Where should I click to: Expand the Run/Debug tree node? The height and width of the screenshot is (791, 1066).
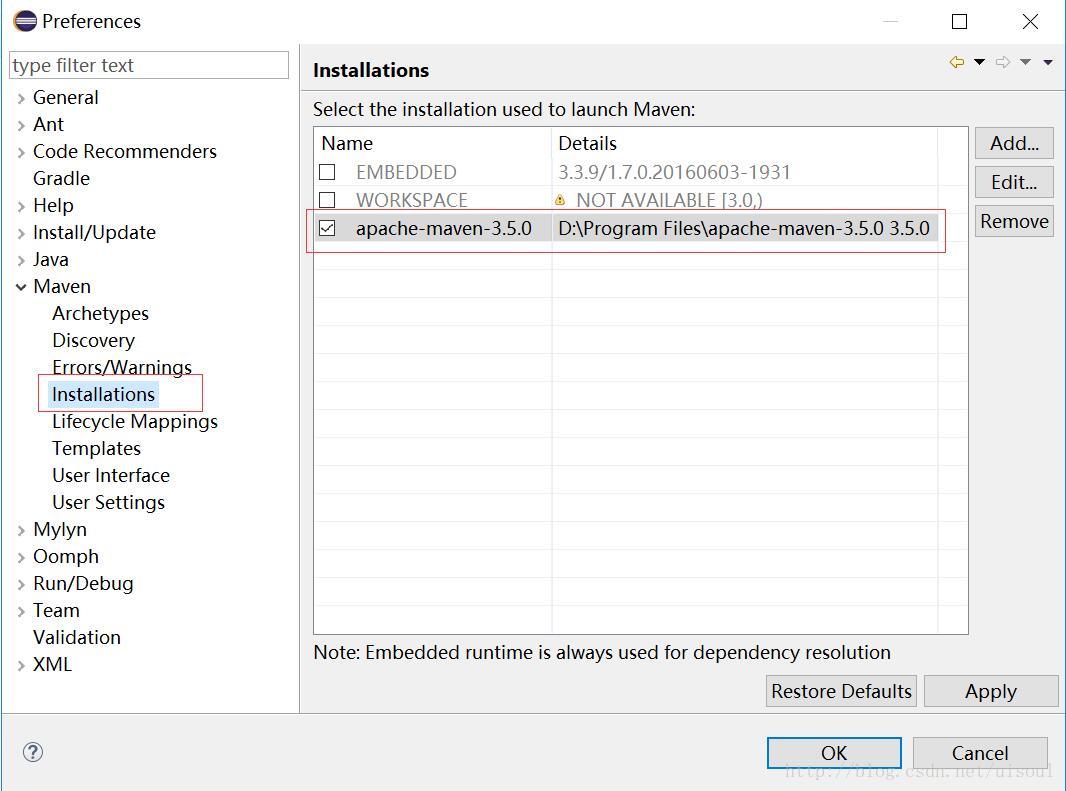(21, 584)
